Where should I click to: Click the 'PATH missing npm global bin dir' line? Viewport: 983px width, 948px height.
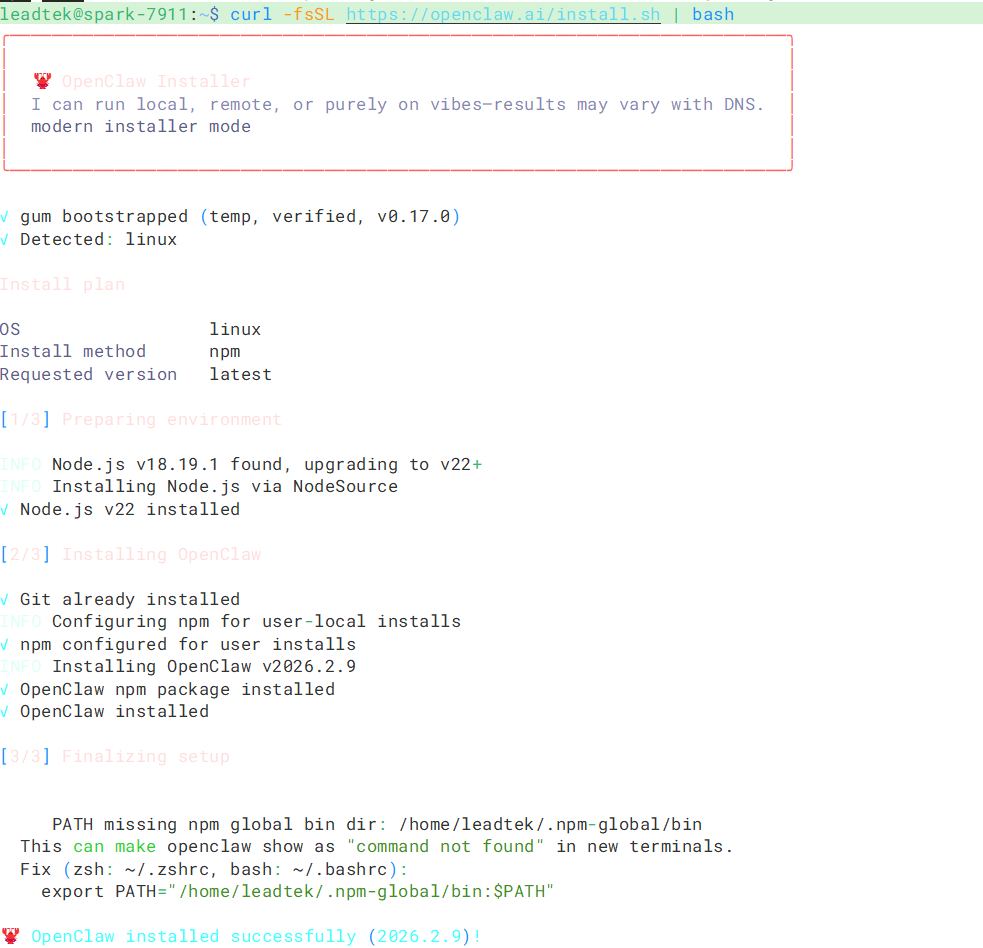point(377,824)
